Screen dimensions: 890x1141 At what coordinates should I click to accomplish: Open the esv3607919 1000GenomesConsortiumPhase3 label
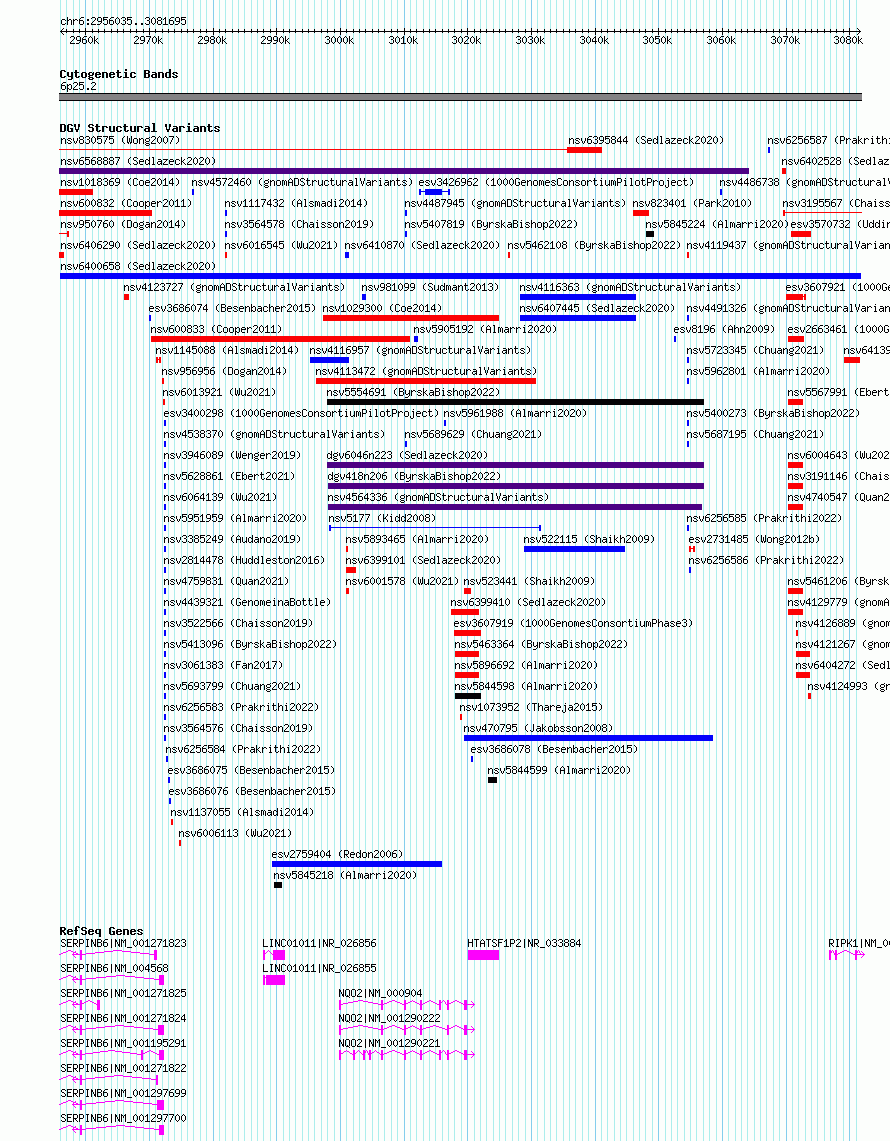(x=573, y=623)
